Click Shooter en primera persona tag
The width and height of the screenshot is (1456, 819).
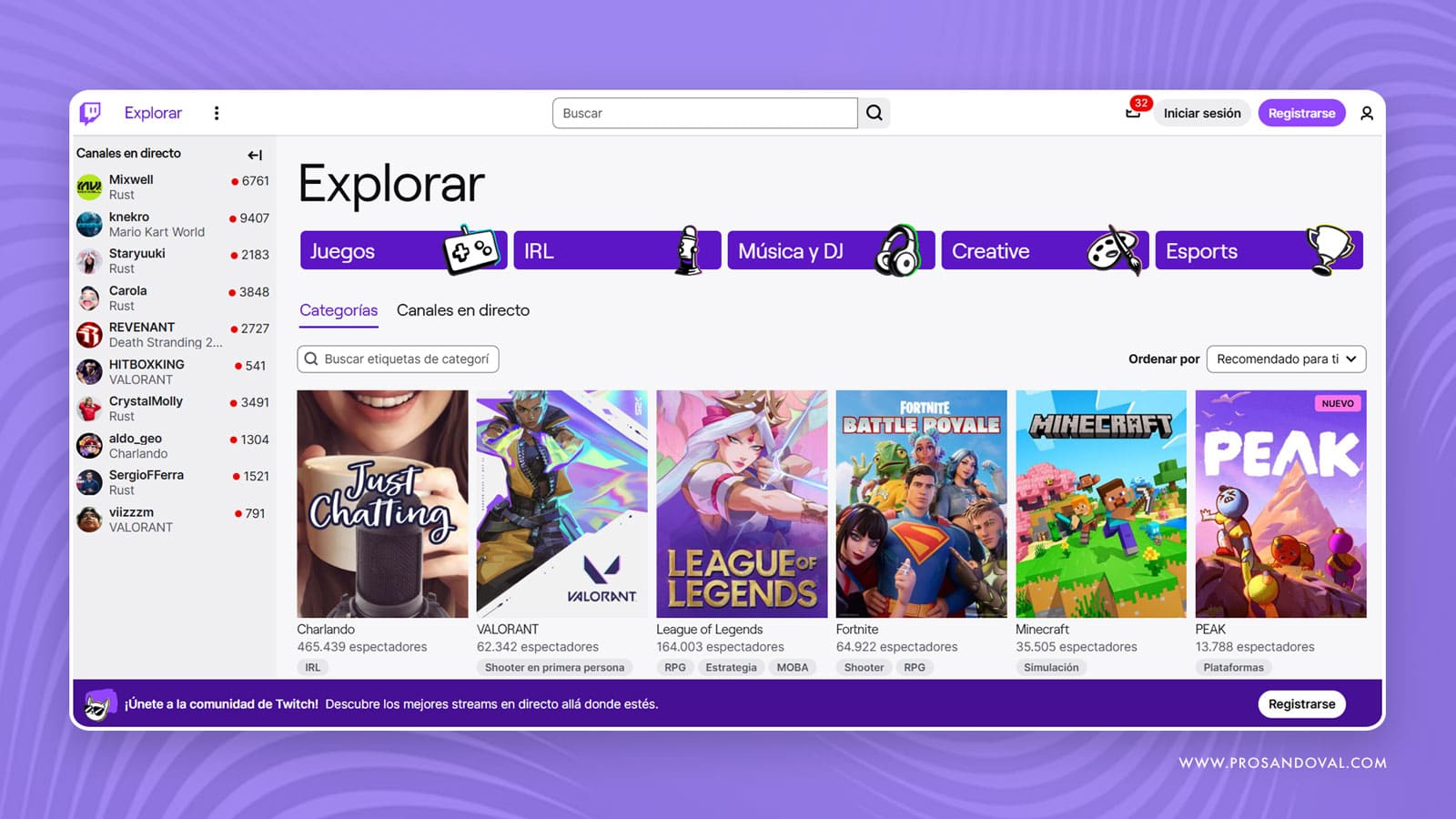pos(554,667)
